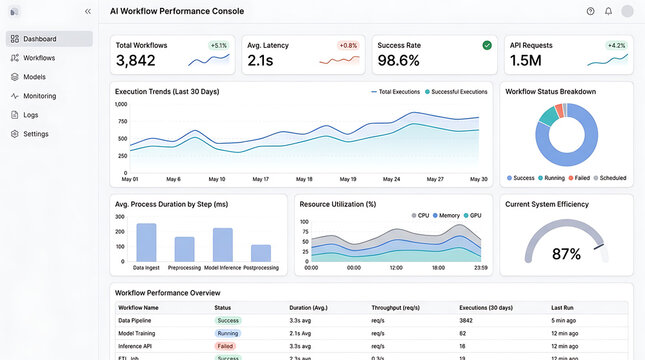Click the +5.1% badge on Total Workflows
The width and height of the screenshot is (645, 360).
219,46
